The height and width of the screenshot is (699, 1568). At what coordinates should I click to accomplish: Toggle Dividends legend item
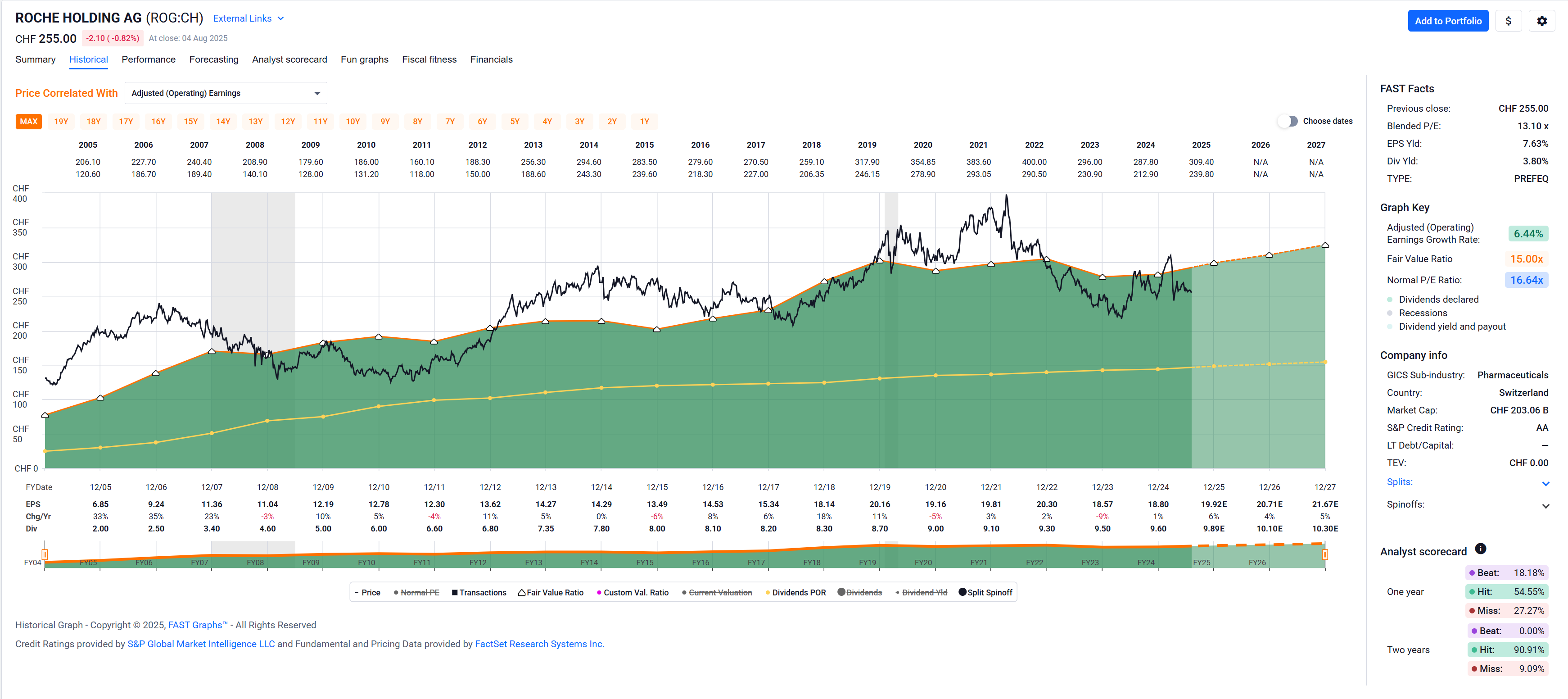click(859, 592)
